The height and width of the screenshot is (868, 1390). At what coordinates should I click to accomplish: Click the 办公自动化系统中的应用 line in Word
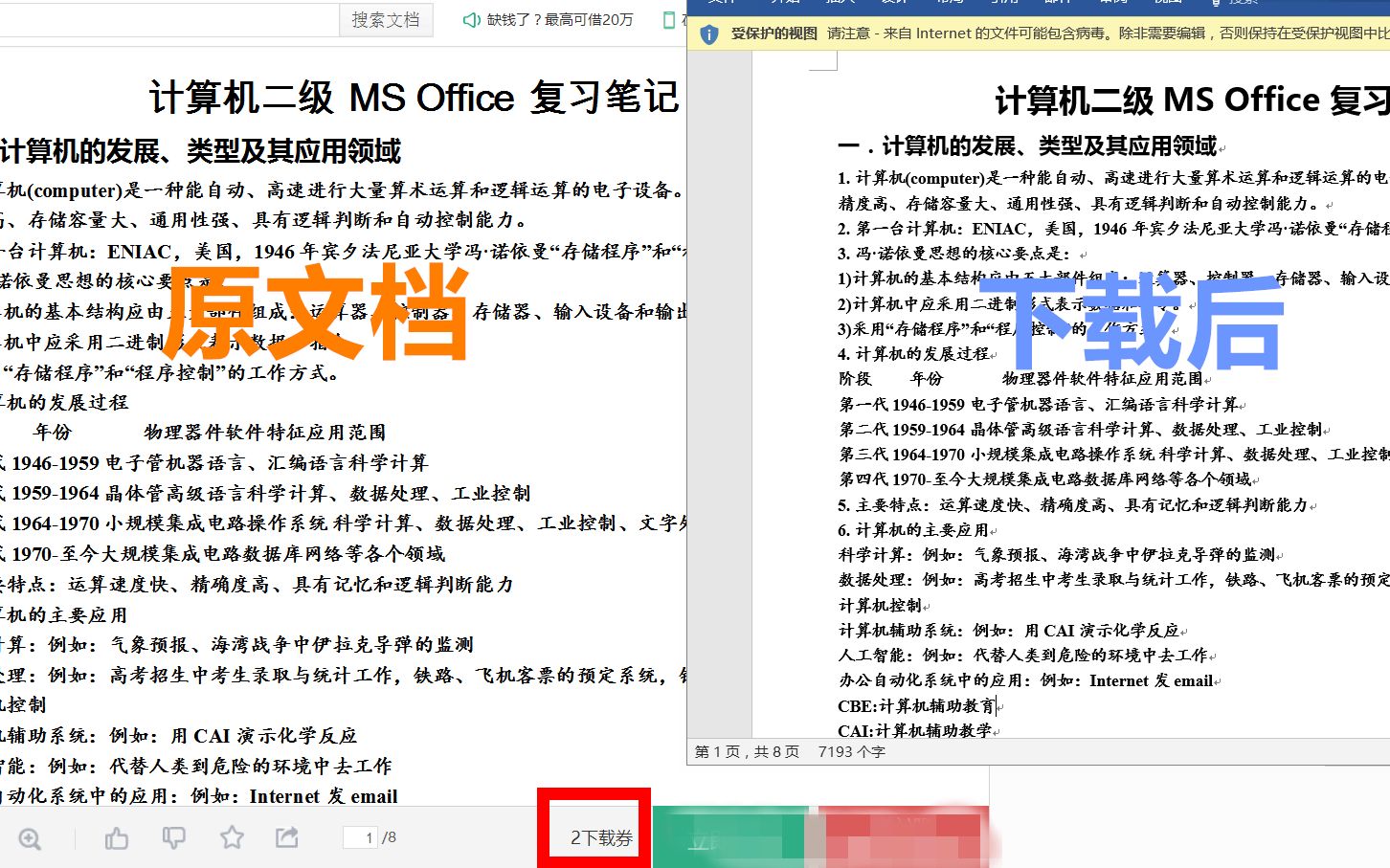tap(1025, 681)
